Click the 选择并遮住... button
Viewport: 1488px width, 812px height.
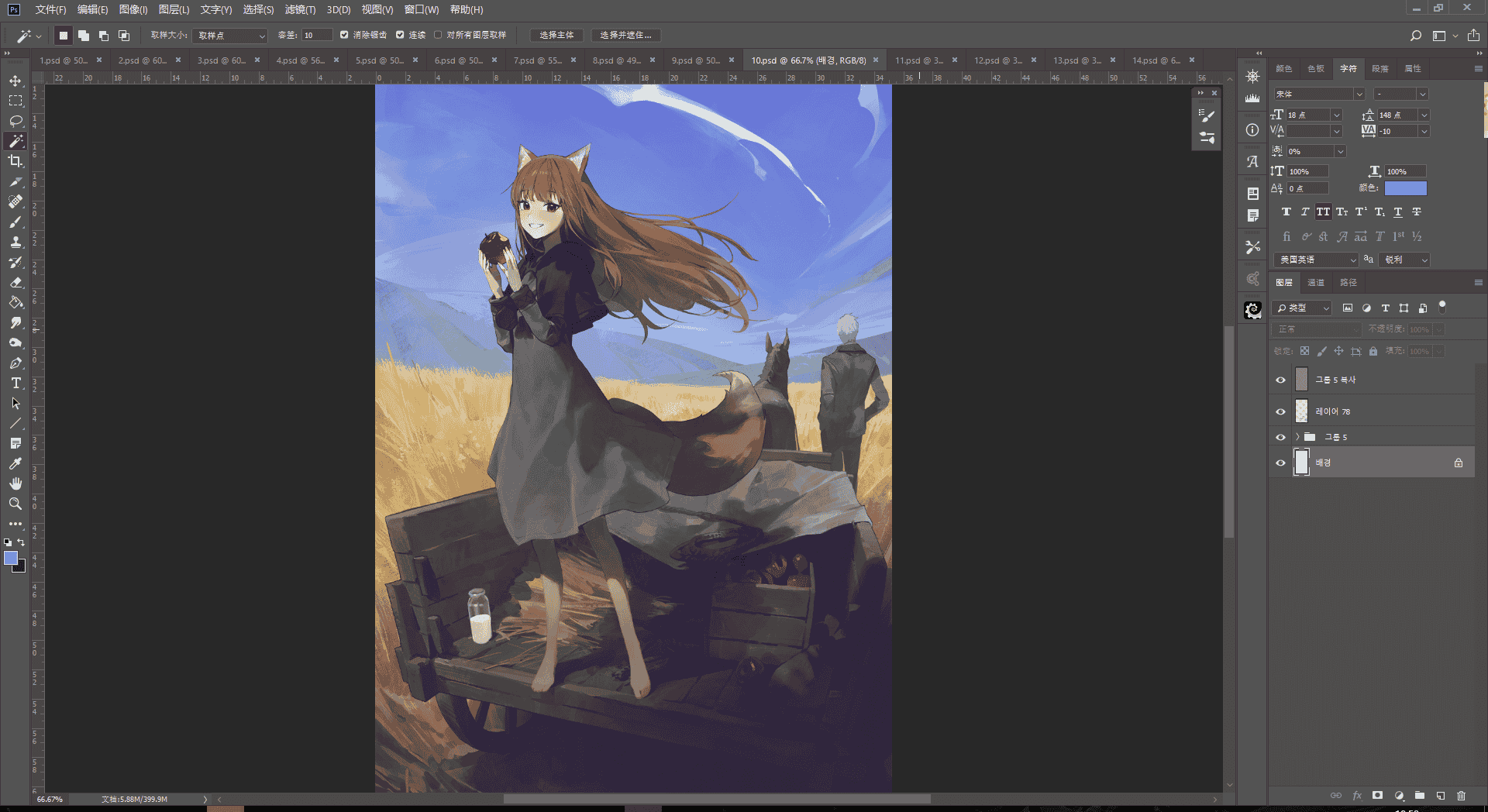[625, 36]
